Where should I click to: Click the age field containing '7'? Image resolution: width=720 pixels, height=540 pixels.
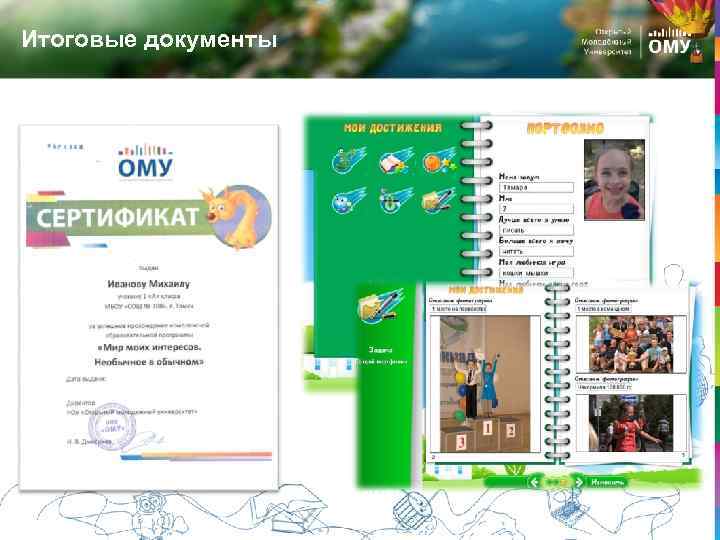(536, 208)
